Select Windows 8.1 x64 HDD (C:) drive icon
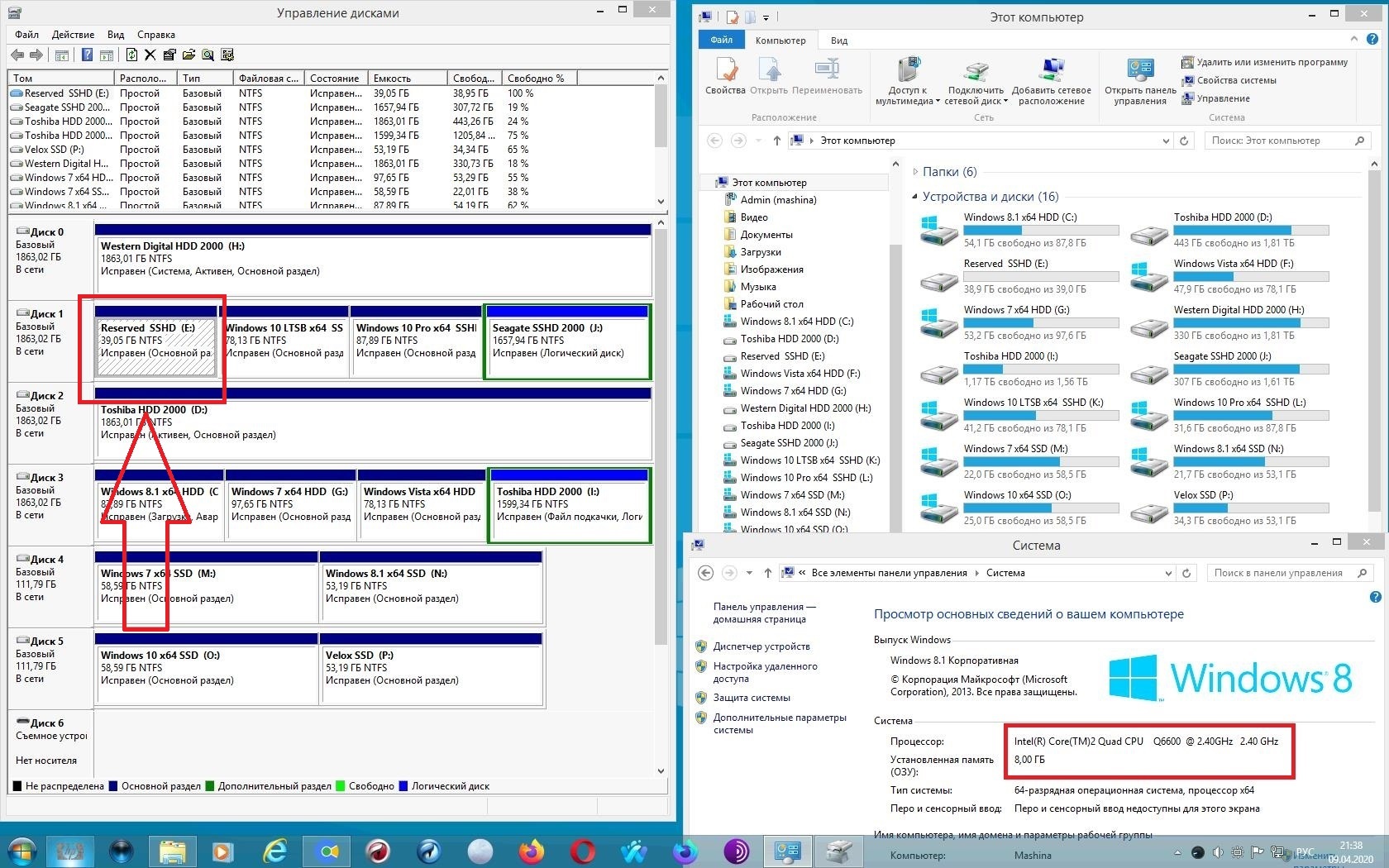The width and height of the screenshot is (1389, 868). [x=938, y=231]
